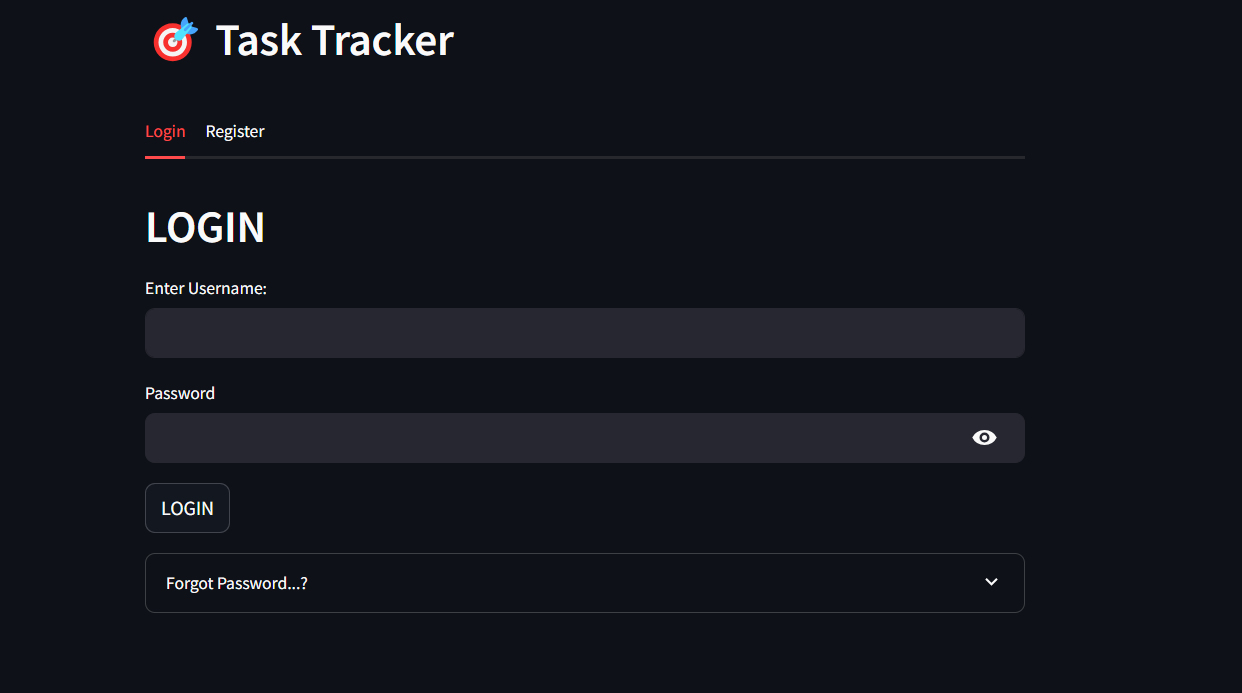Click the dartboard target logo icon

pos(175,40)
